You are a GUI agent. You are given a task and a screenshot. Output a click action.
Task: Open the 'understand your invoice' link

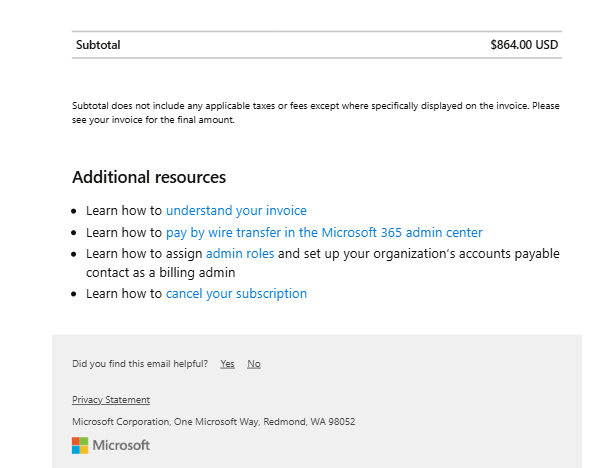click(236, 211)
